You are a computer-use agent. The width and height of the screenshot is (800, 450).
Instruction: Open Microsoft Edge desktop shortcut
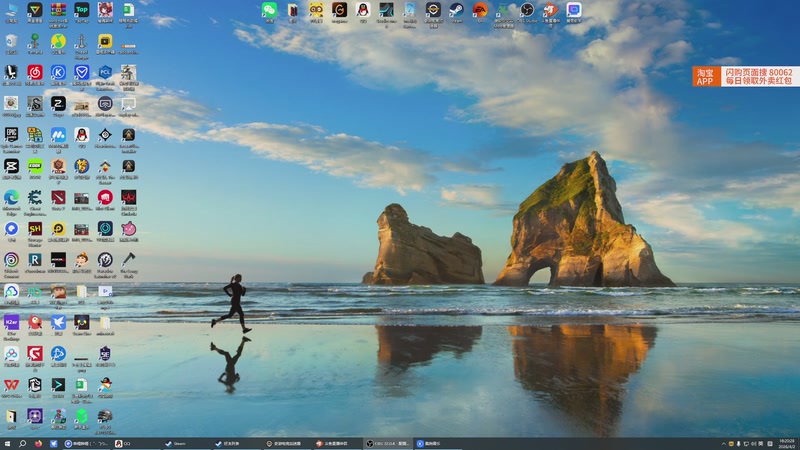click(11, 198)
